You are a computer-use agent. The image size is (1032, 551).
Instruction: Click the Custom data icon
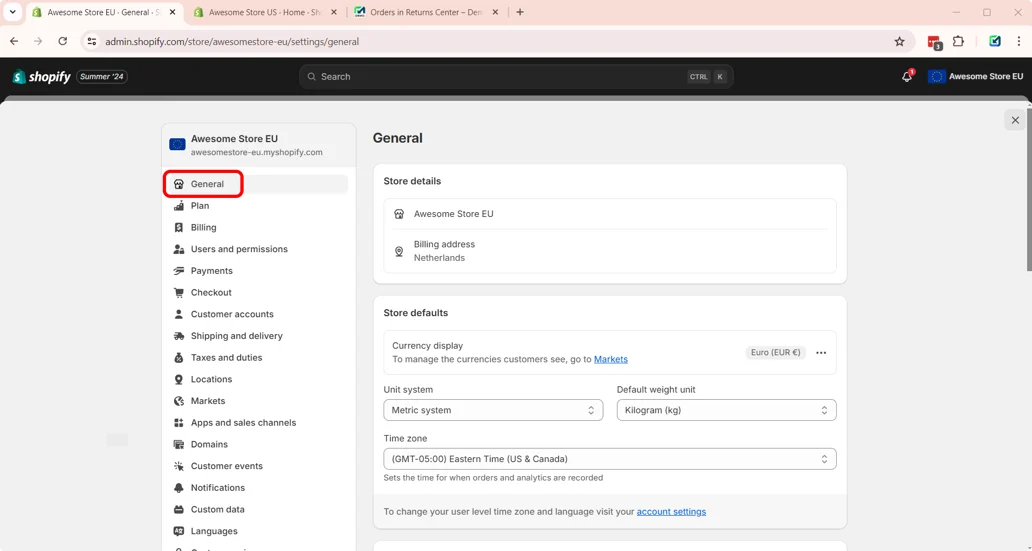[178, 510]
